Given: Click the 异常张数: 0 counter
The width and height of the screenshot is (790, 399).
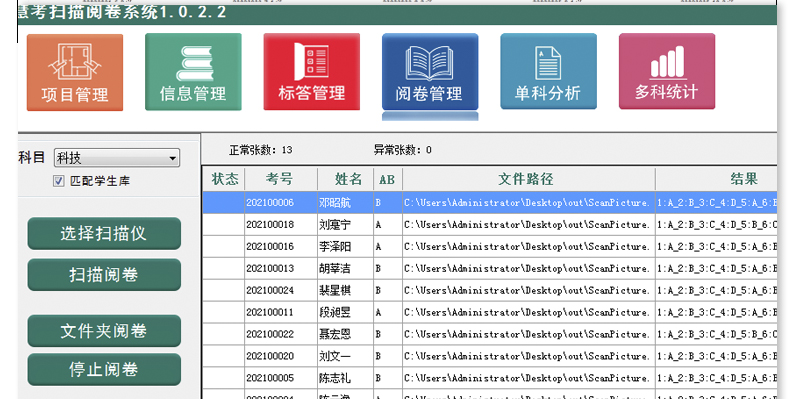Looking at the screenshot, I should coord(402,150).
